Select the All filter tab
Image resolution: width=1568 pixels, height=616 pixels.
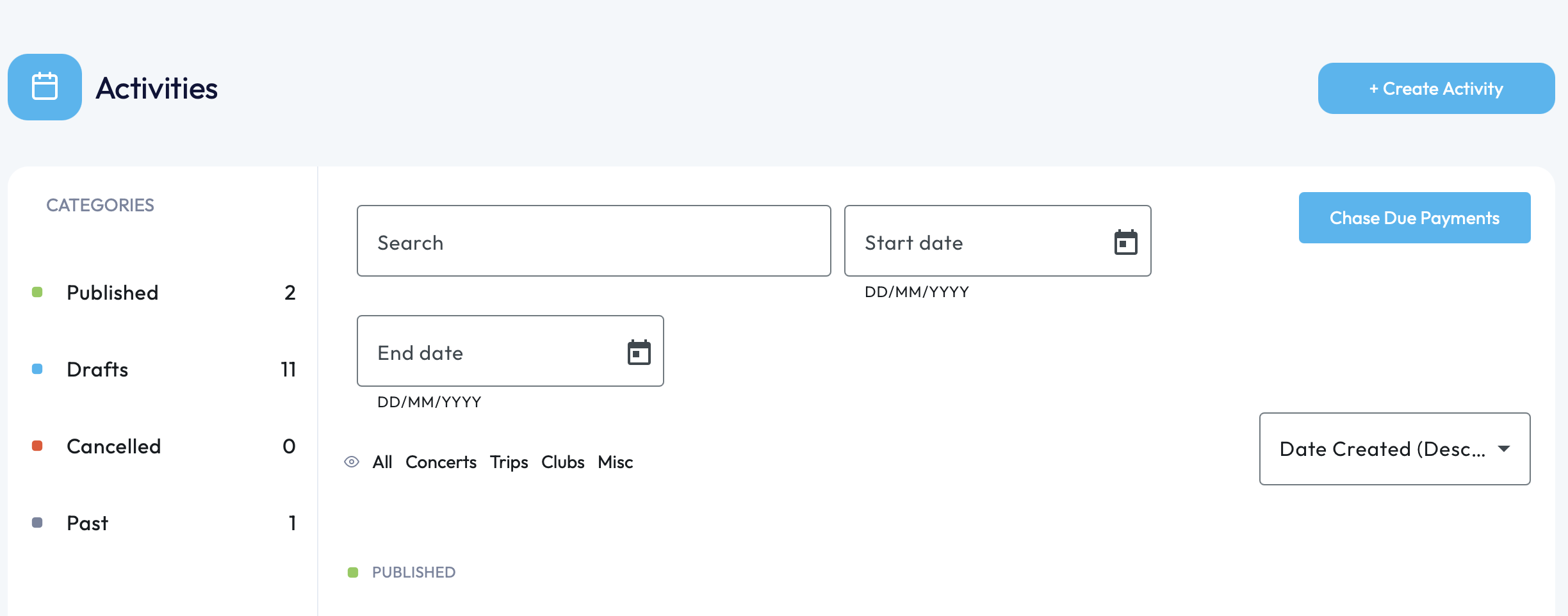point(382,462)
